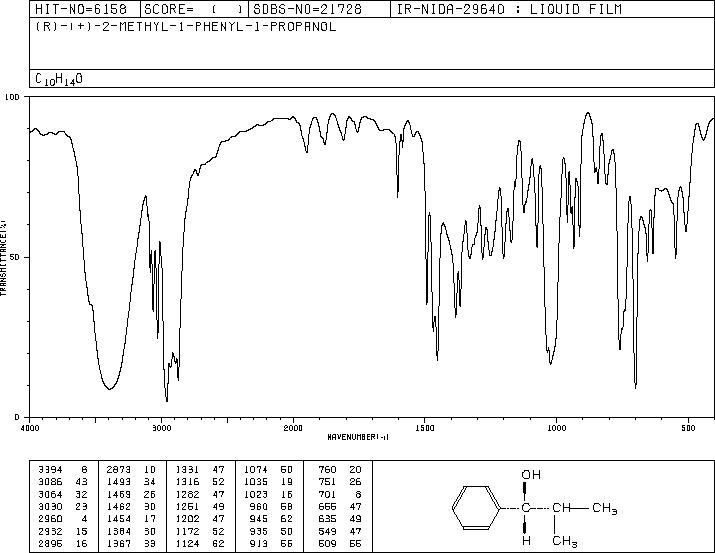This screenshot has height=553, width=715.
Task: Click the 50 transmittance axis label
Action: [15, 257]
